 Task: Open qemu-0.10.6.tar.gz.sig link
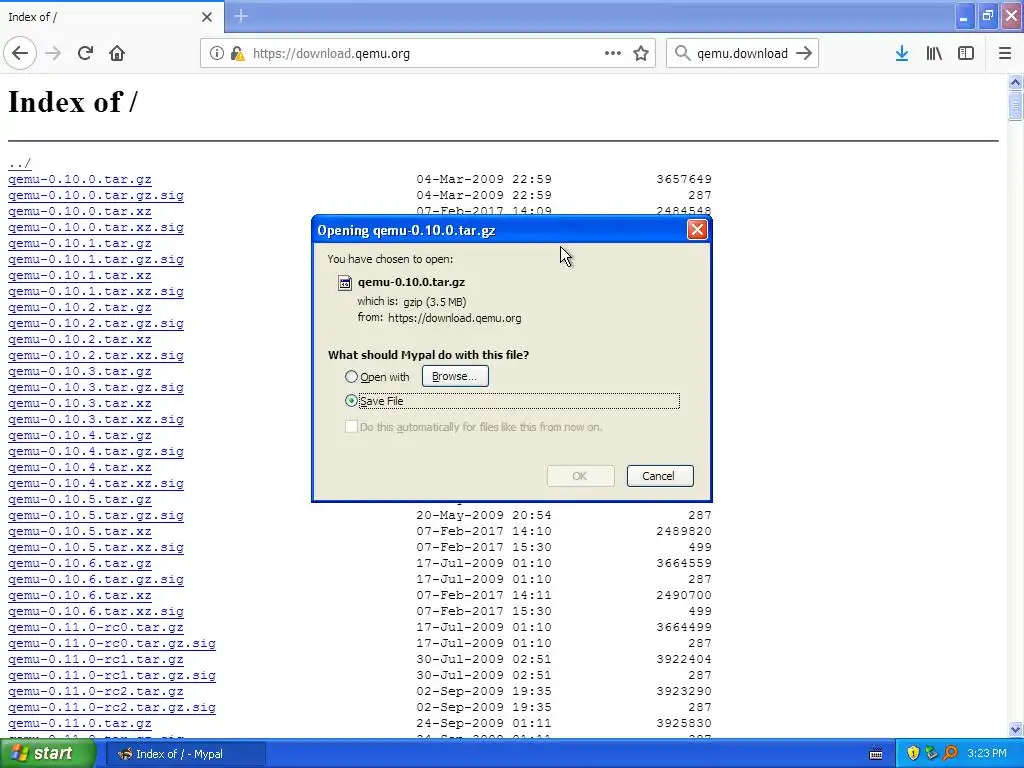click(x=96, y=579)
